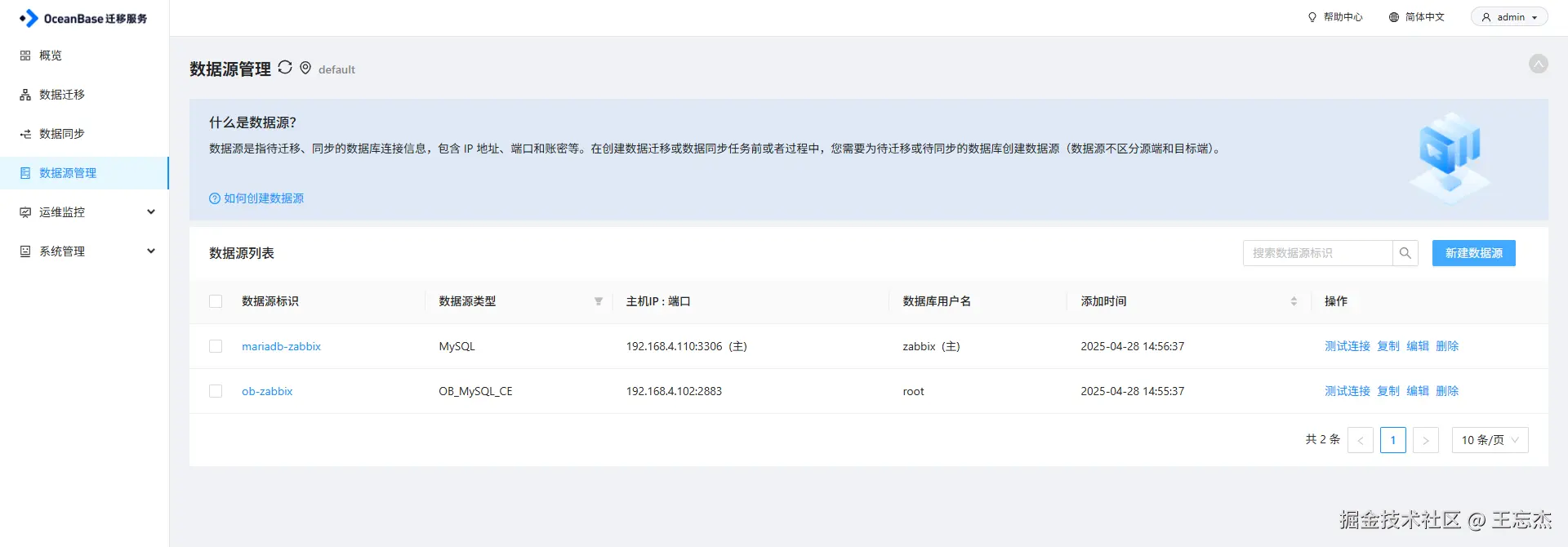Click the MySQL type cell
Viewport: 1568px width, 547px height.
point(457,346)
